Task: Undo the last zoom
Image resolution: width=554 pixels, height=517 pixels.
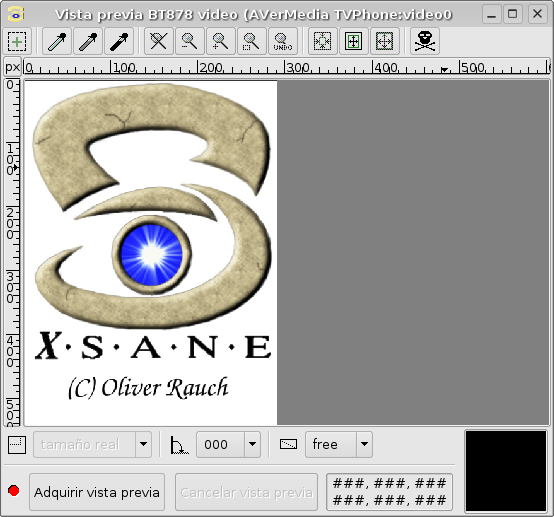Action: 283,41
